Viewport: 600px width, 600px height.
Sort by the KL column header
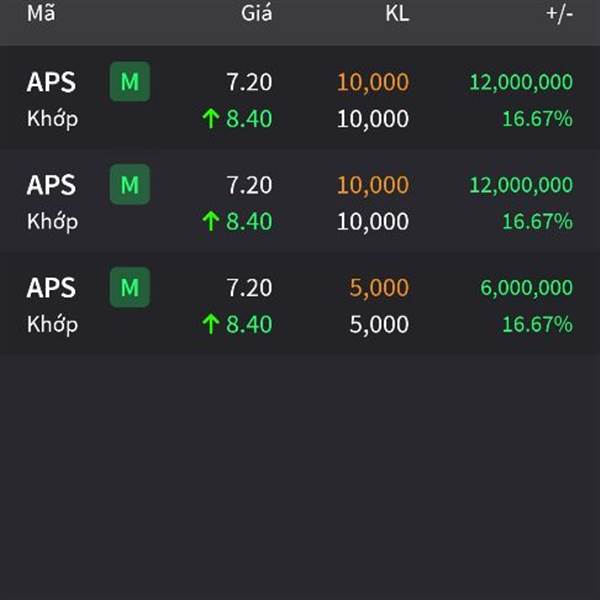397,14
